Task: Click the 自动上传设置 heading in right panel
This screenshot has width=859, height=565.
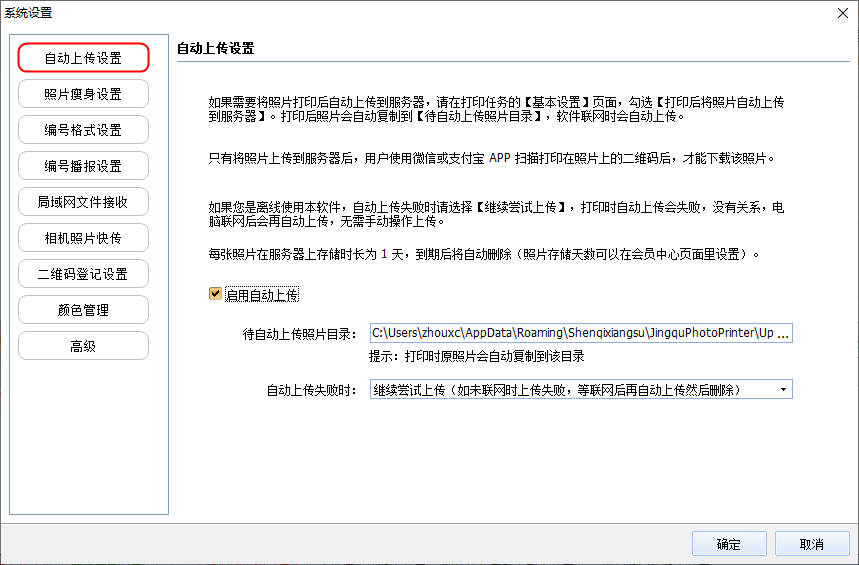Action: 215,48
